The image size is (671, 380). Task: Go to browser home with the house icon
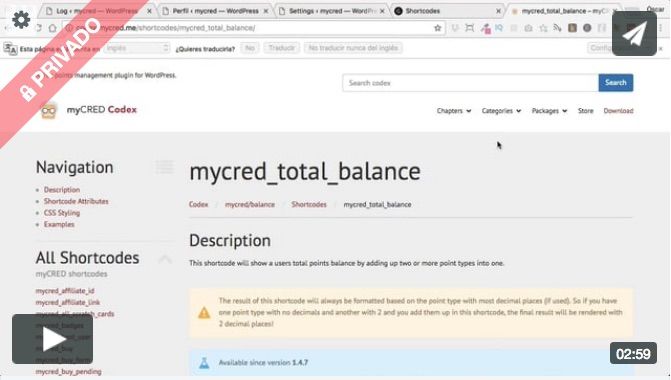pyautogui.click(x=53, y=28)
